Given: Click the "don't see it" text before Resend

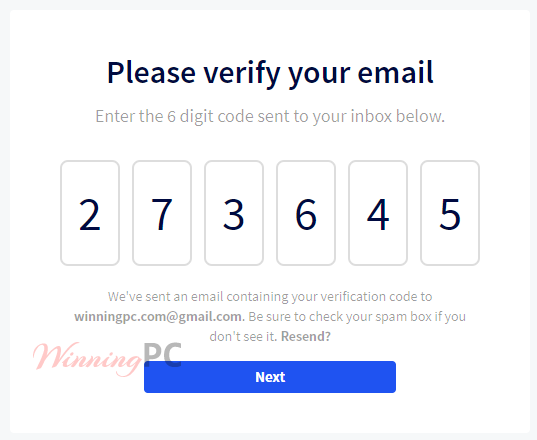Looking at the screenshot, I should point(243,337).
